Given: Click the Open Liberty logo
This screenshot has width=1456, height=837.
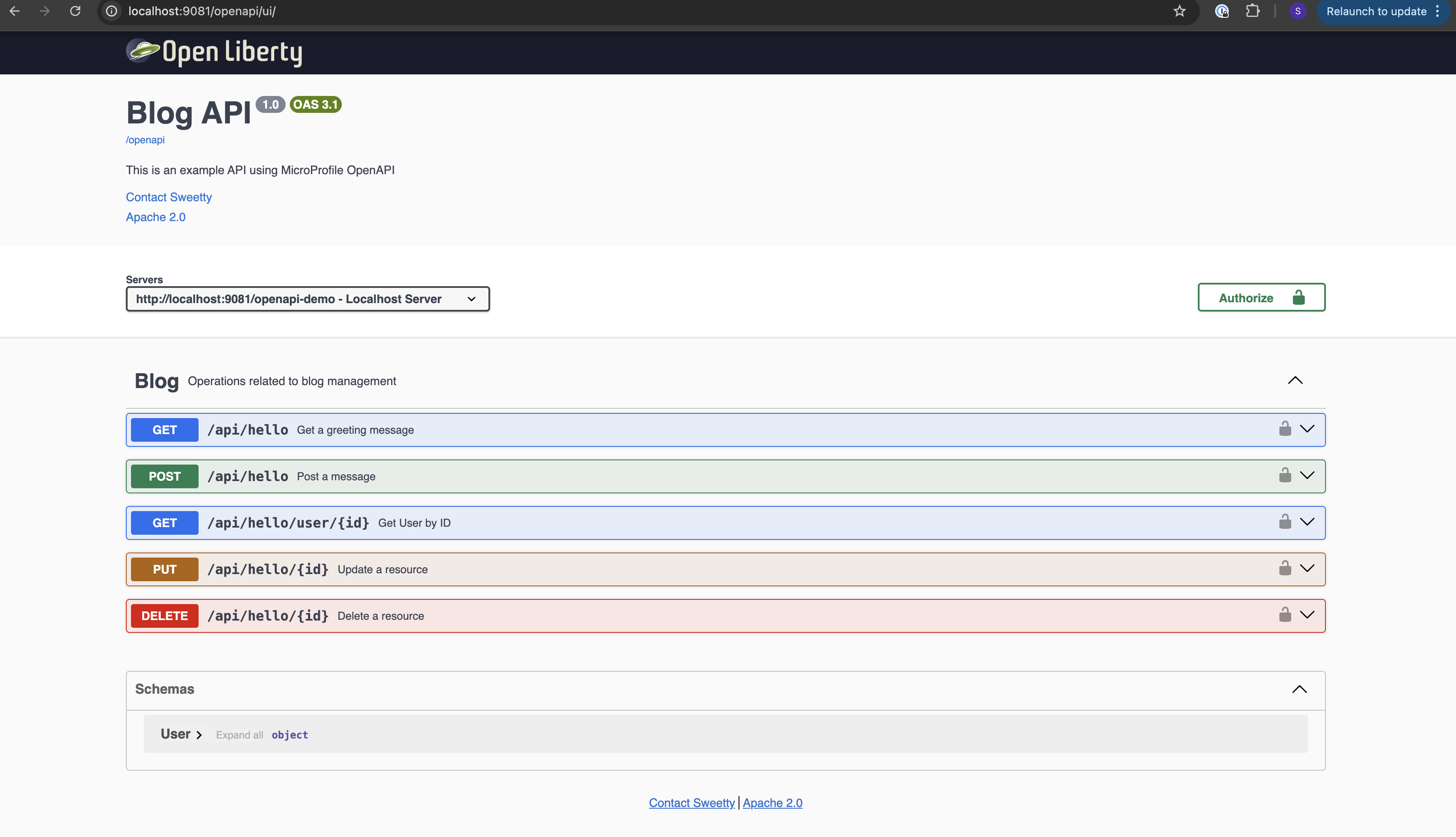Looking at the screenshot, I should point(214,52).
